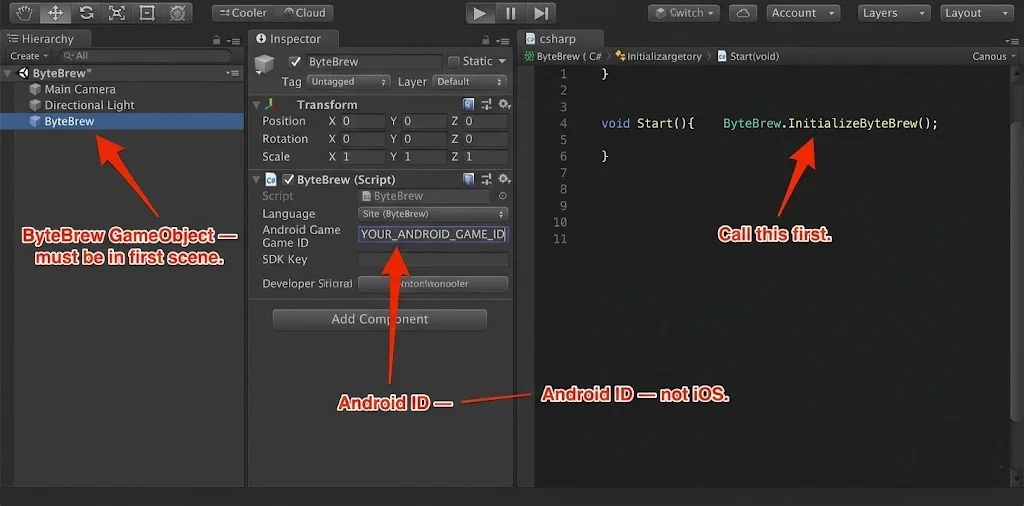1024x506 pixels.
Task: Open the csharp panel options menu
Action: [1011, 41]
